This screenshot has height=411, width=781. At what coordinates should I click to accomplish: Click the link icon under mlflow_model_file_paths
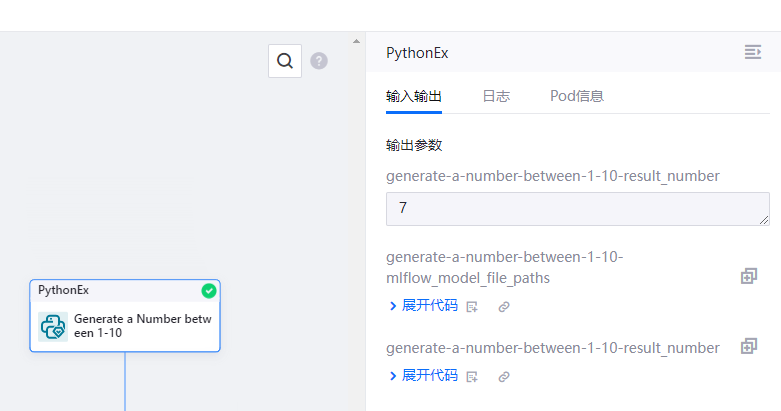tap(504, 307)
